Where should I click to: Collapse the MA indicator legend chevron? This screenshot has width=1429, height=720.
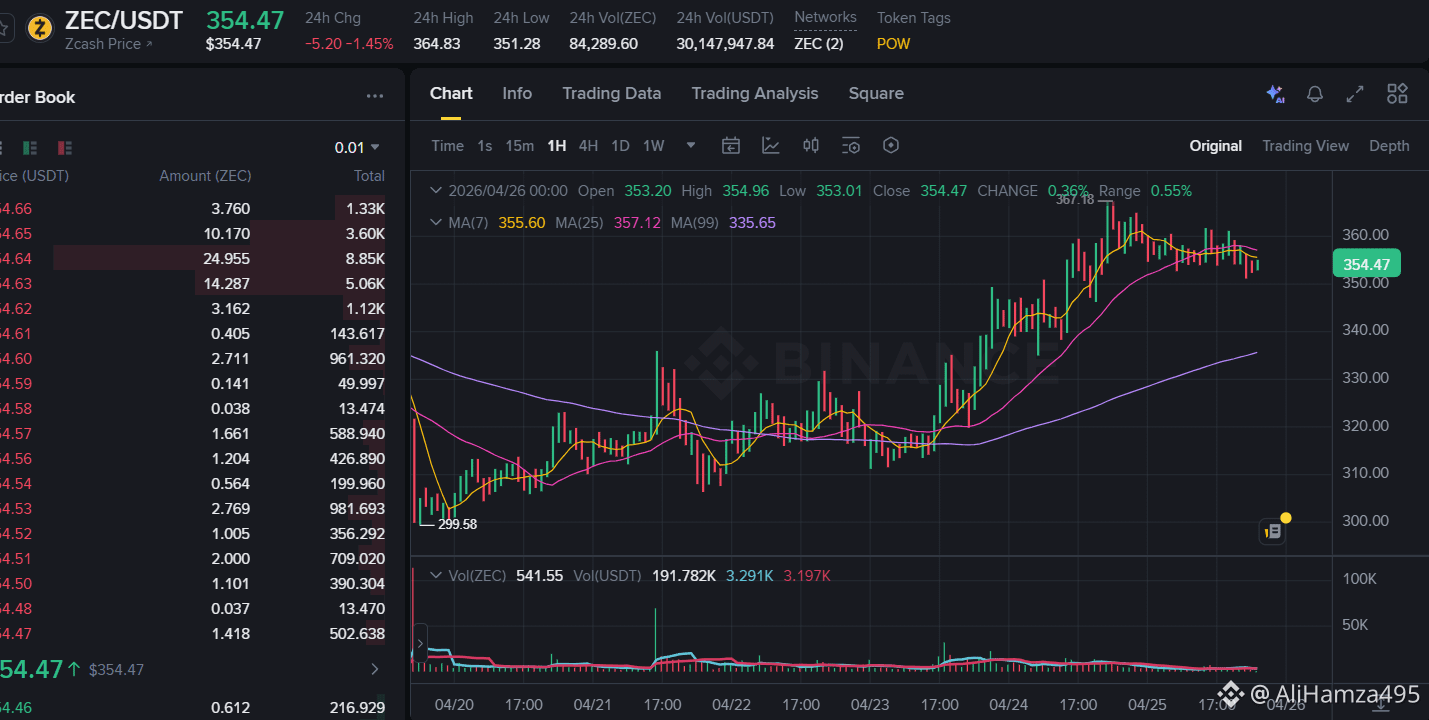tap(435, 223)
